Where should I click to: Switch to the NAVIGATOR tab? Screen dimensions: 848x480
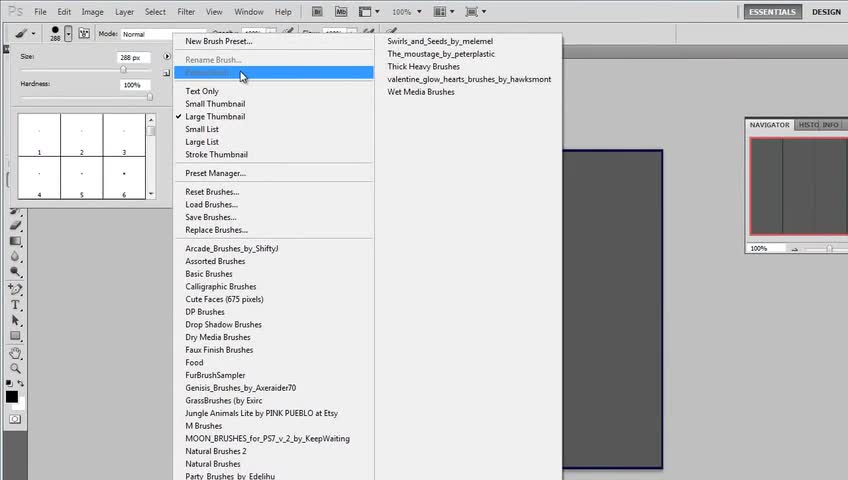[769, 125]
